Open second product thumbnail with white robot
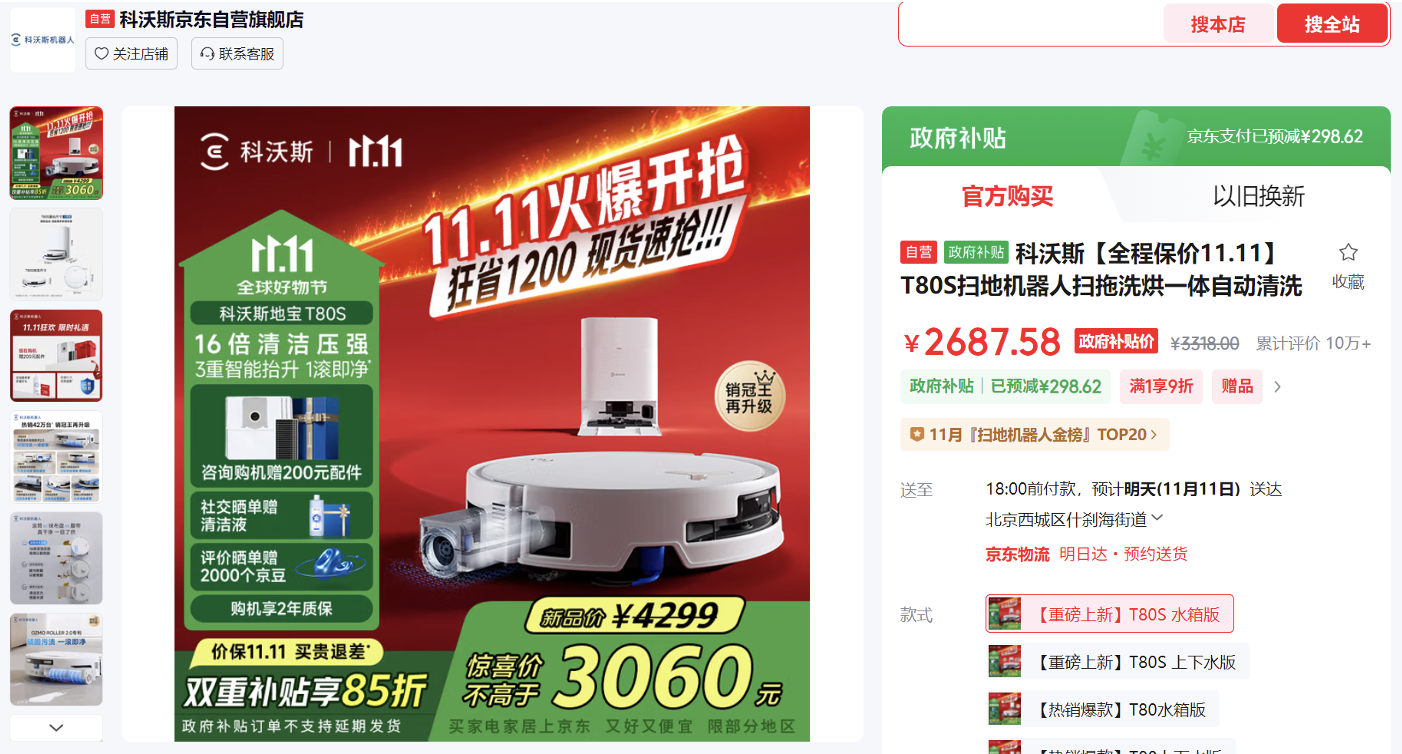The image size is (1402, 754). pos(56,254)
